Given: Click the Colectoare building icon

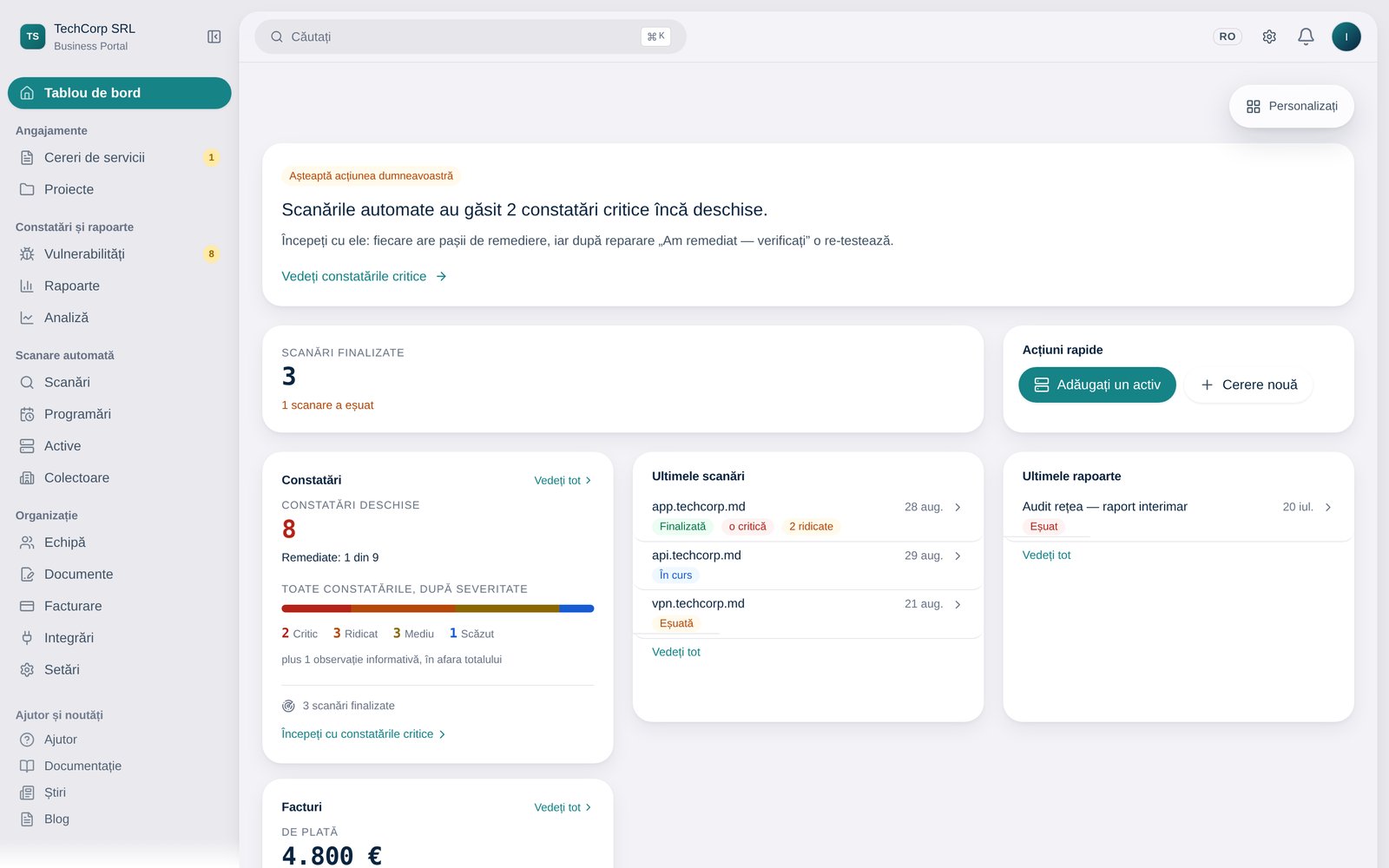Looking at the screenshot, I should (27, 478).
